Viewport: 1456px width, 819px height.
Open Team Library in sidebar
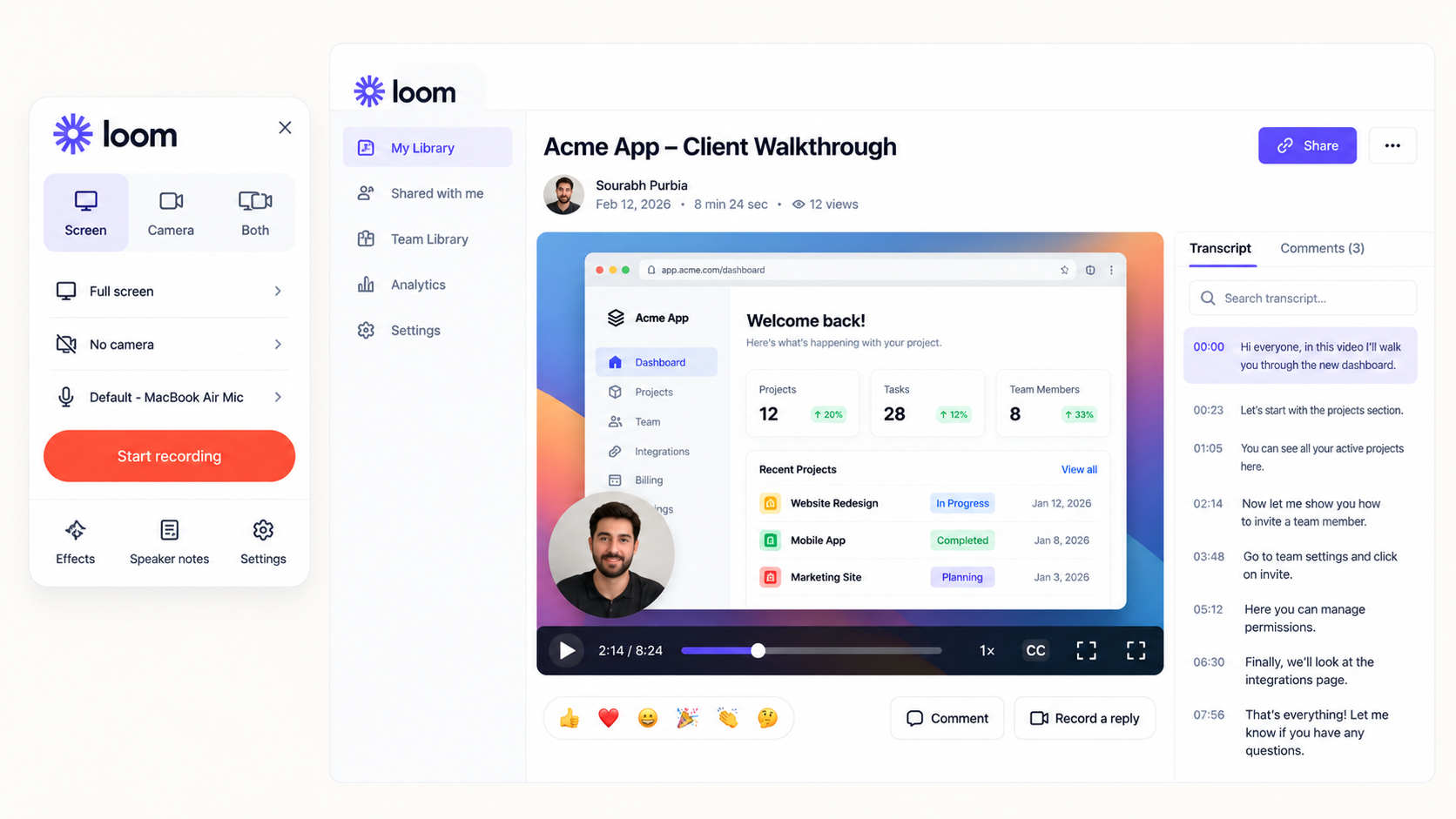point(428,239)
